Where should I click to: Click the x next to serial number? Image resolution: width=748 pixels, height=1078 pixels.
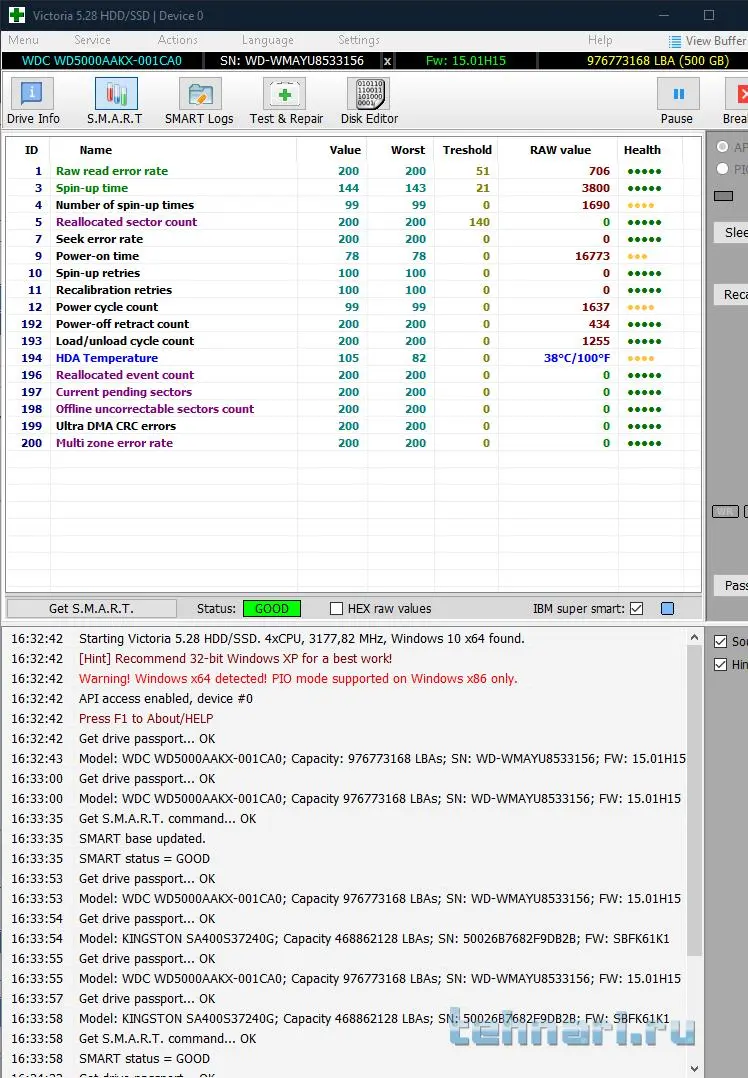pos(388,61)
